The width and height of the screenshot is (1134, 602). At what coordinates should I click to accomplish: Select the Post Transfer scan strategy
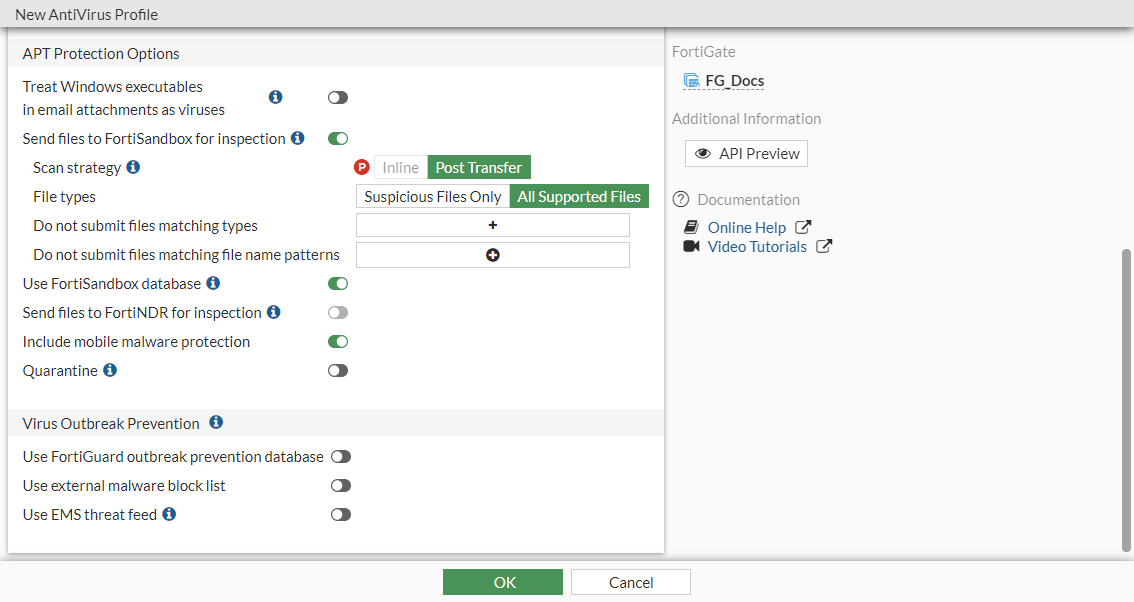pyautogui.click(x=478, y=167)
